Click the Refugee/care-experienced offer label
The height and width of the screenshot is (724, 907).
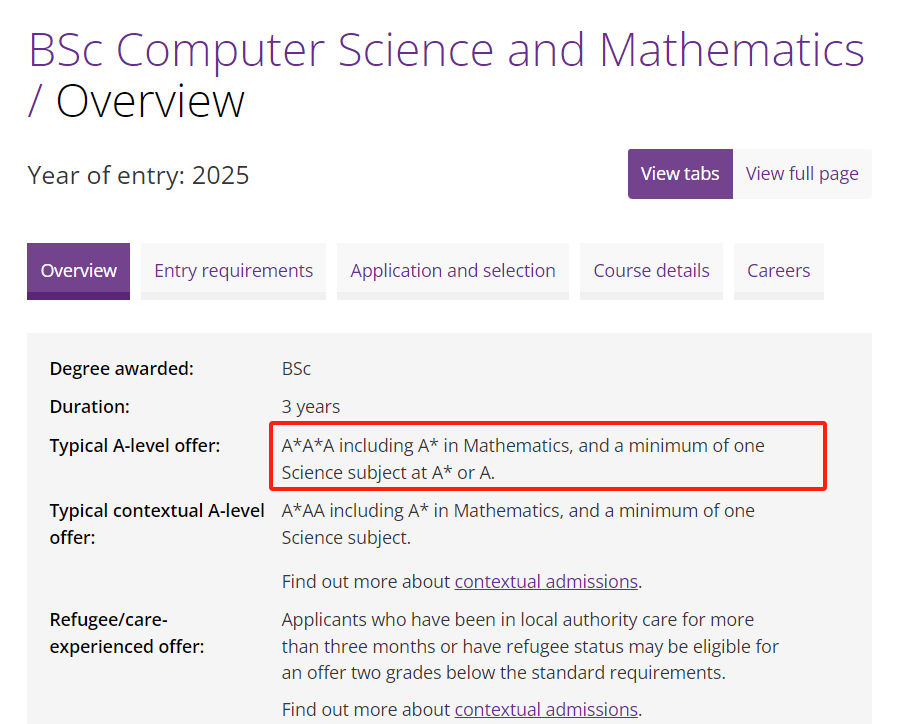[127, 633]
